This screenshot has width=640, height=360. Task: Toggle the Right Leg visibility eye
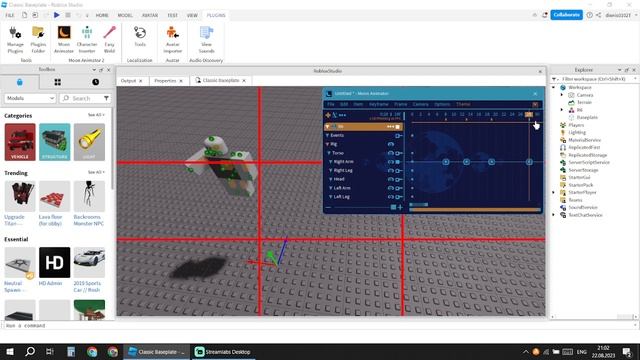pos(391,171)
